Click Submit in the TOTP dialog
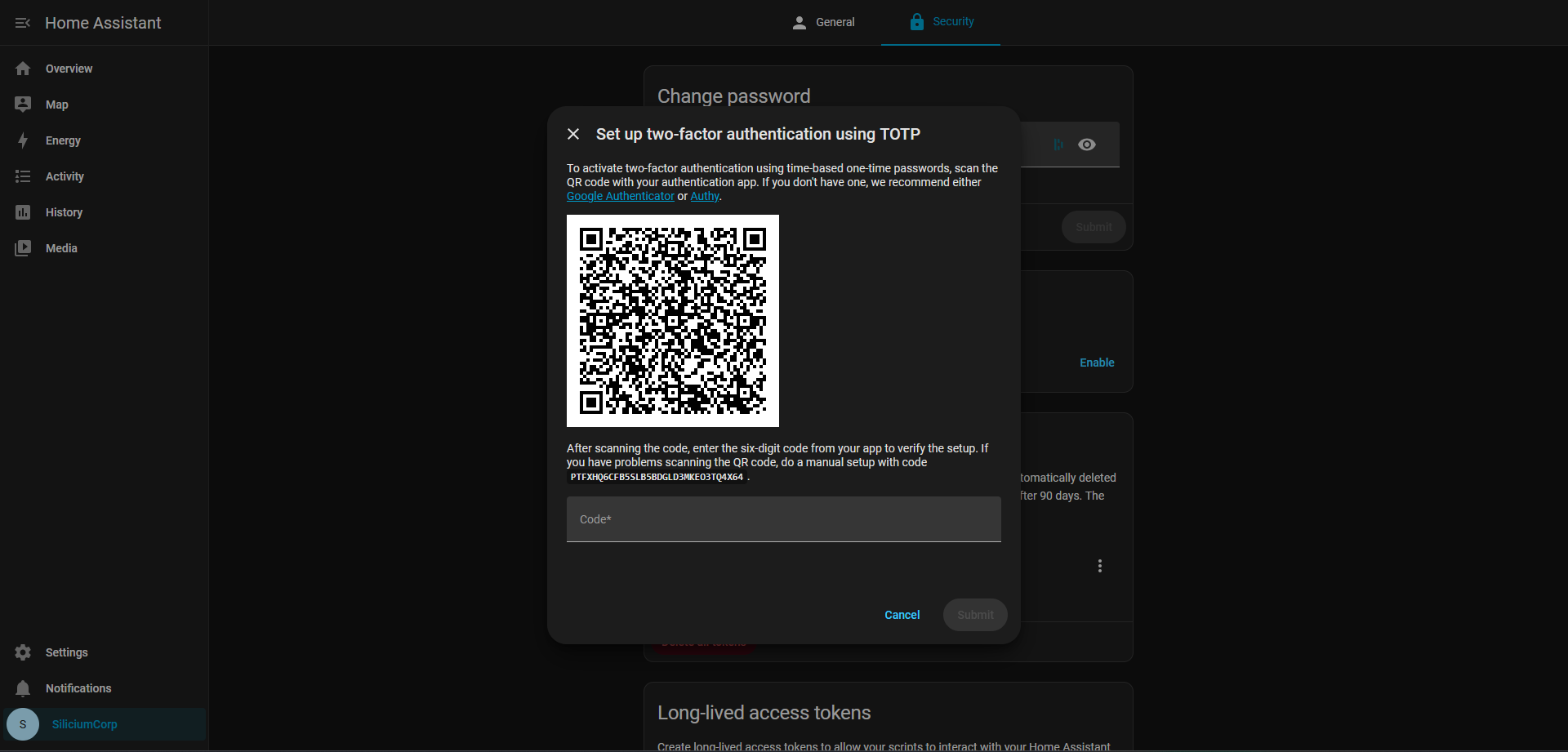1568x752 pixels. (975, 615)
